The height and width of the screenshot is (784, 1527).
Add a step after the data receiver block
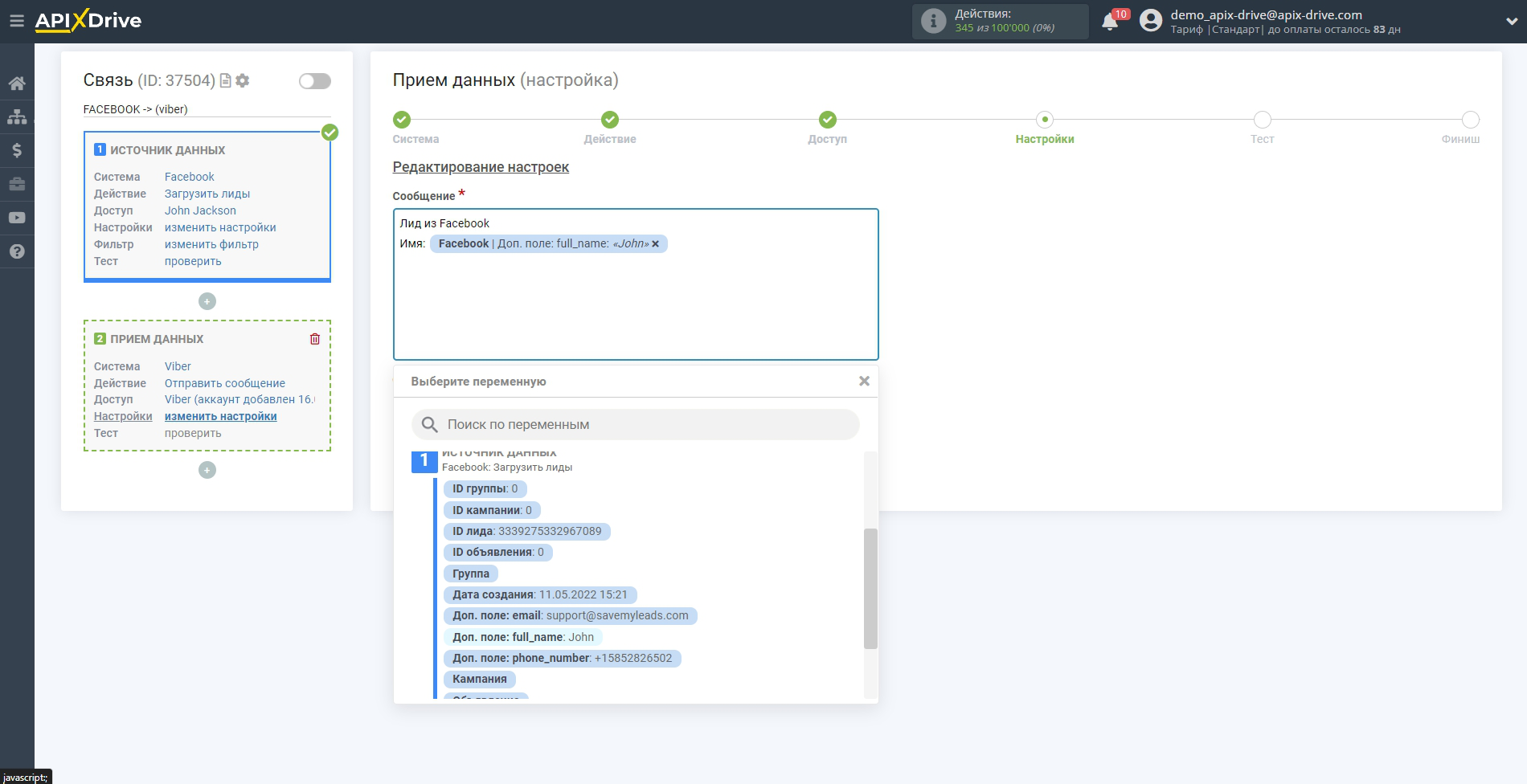pyautogui.click(x=207, y=470)
